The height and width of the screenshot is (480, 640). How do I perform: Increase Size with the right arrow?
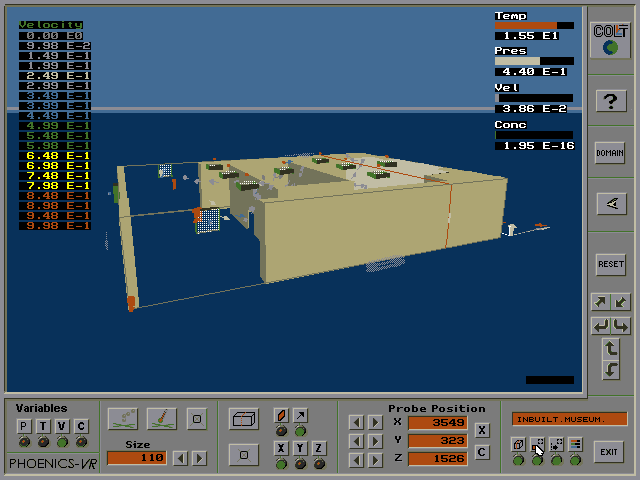199,458
